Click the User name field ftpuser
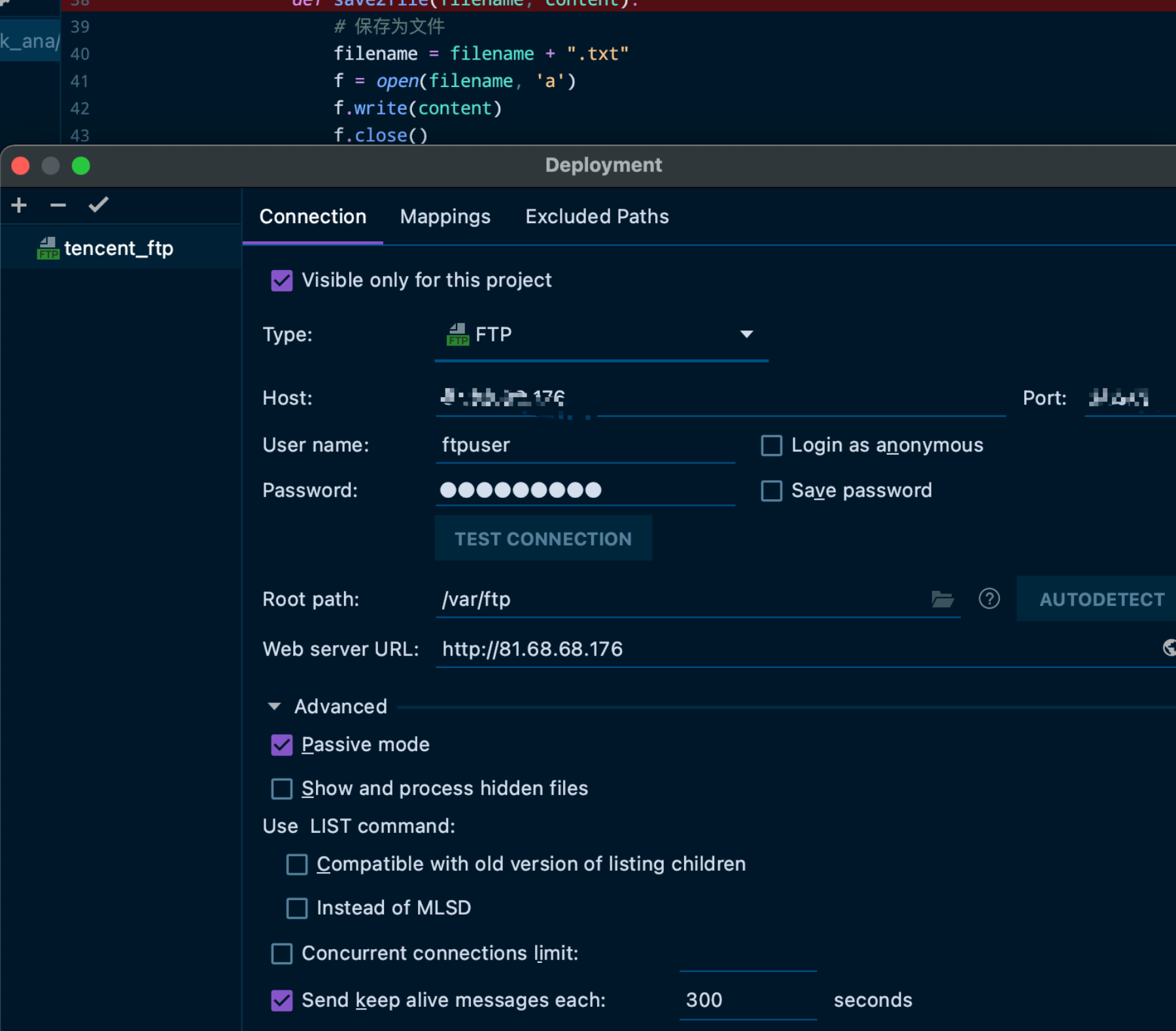 point(585,446)
